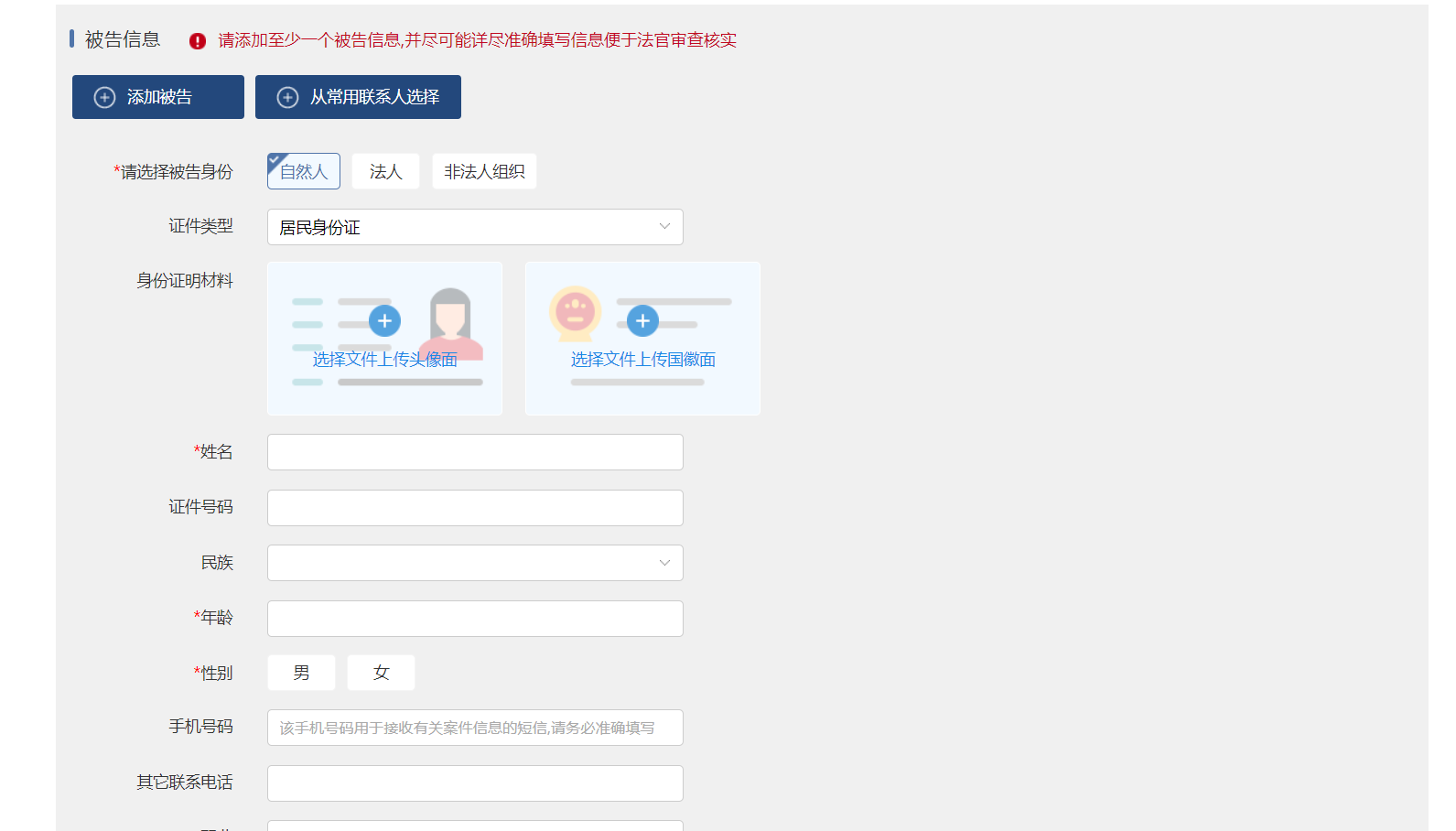Image resolution: width=1456 pixels, height=831 pixels.
Task: Click the 选择文件上传头像面 link
Action: (384, 360)
